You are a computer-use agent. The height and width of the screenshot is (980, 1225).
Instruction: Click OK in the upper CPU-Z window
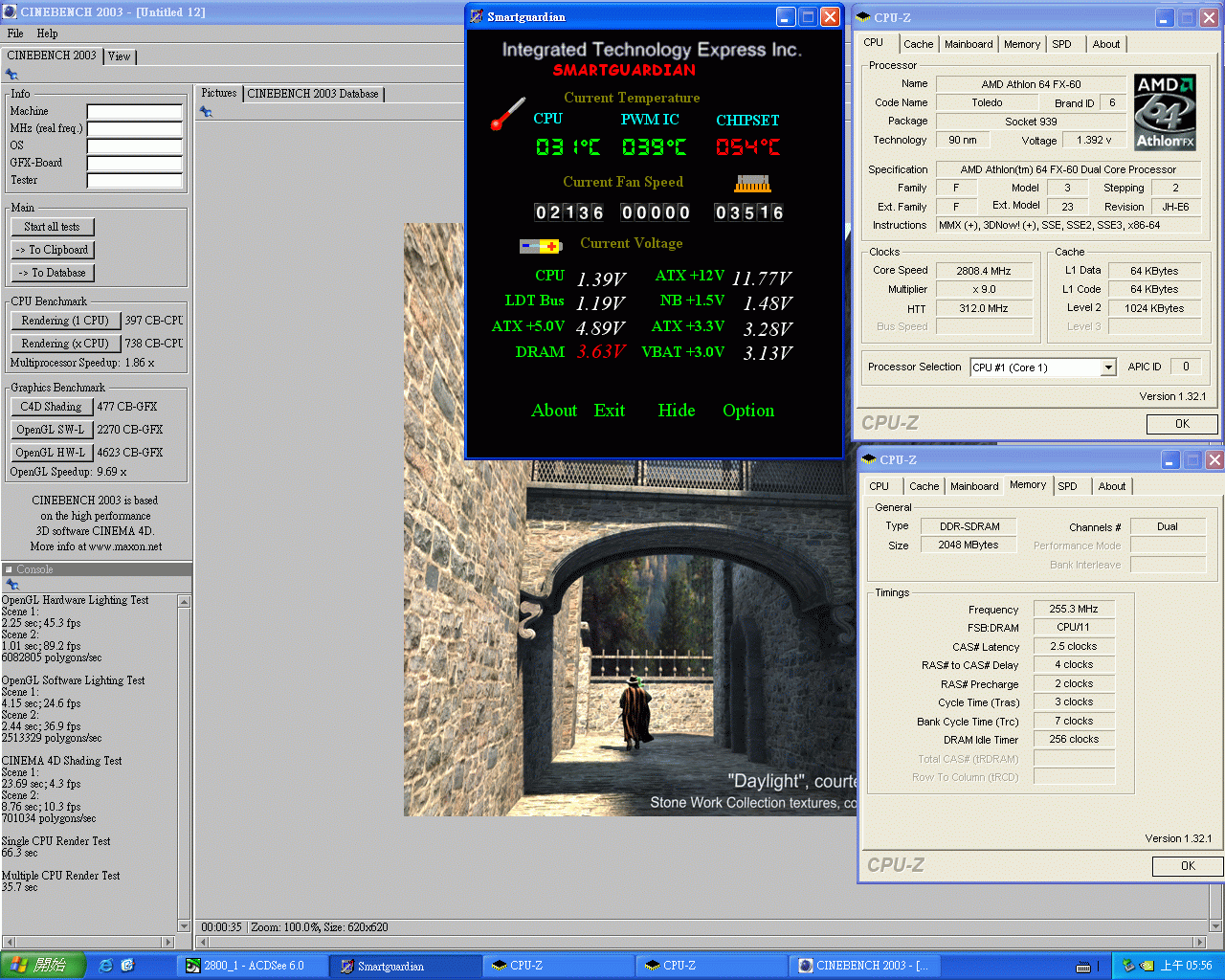[x=1182, y=424]
